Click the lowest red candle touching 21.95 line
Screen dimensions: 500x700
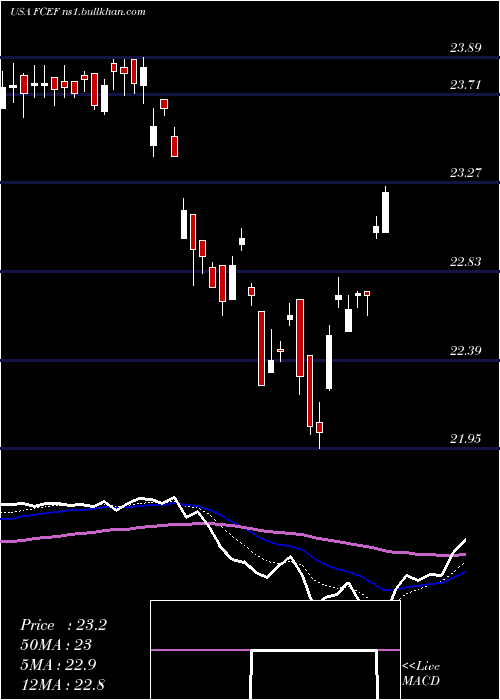pyautogui.click(x=319, y=426)
